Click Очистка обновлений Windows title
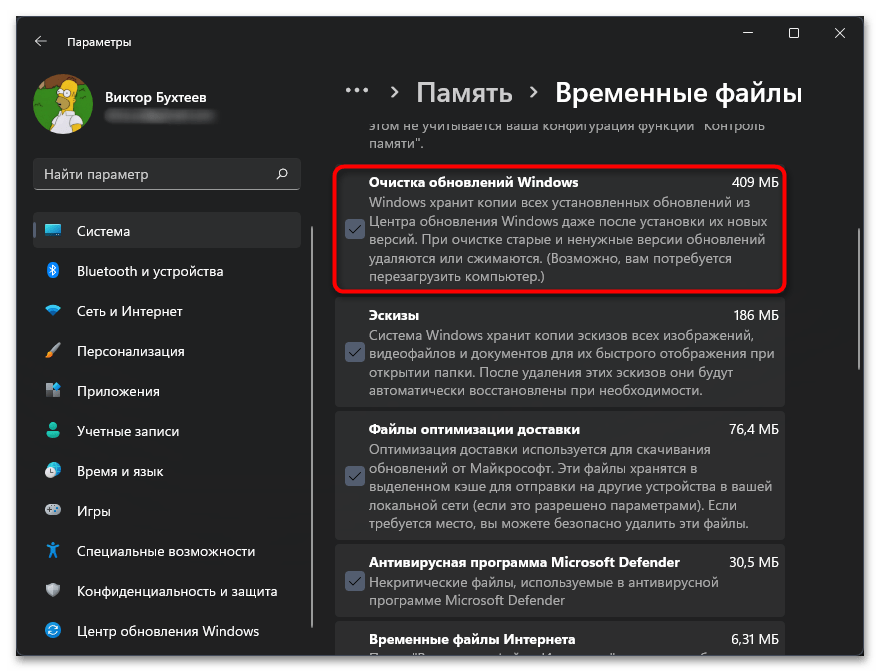The height and width of the screenshot is (672, 880). (x=473, y=182)
